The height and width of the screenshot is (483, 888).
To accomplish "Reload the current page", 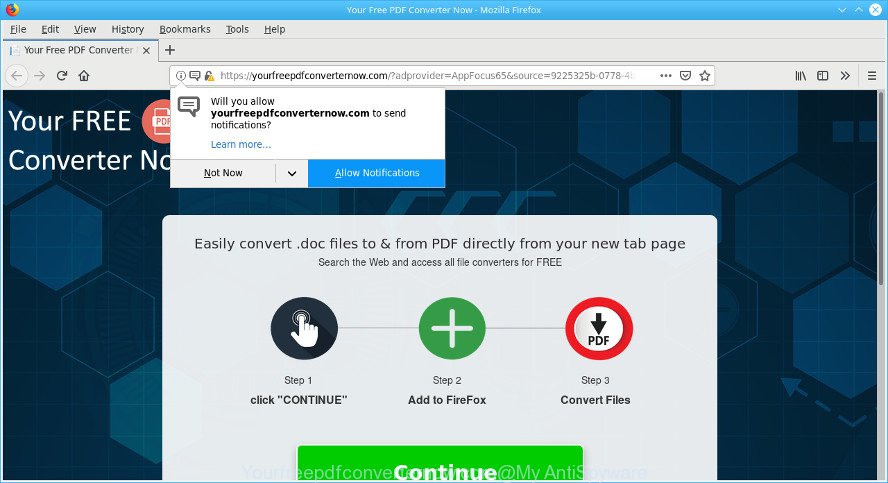I will coord(62,75).
